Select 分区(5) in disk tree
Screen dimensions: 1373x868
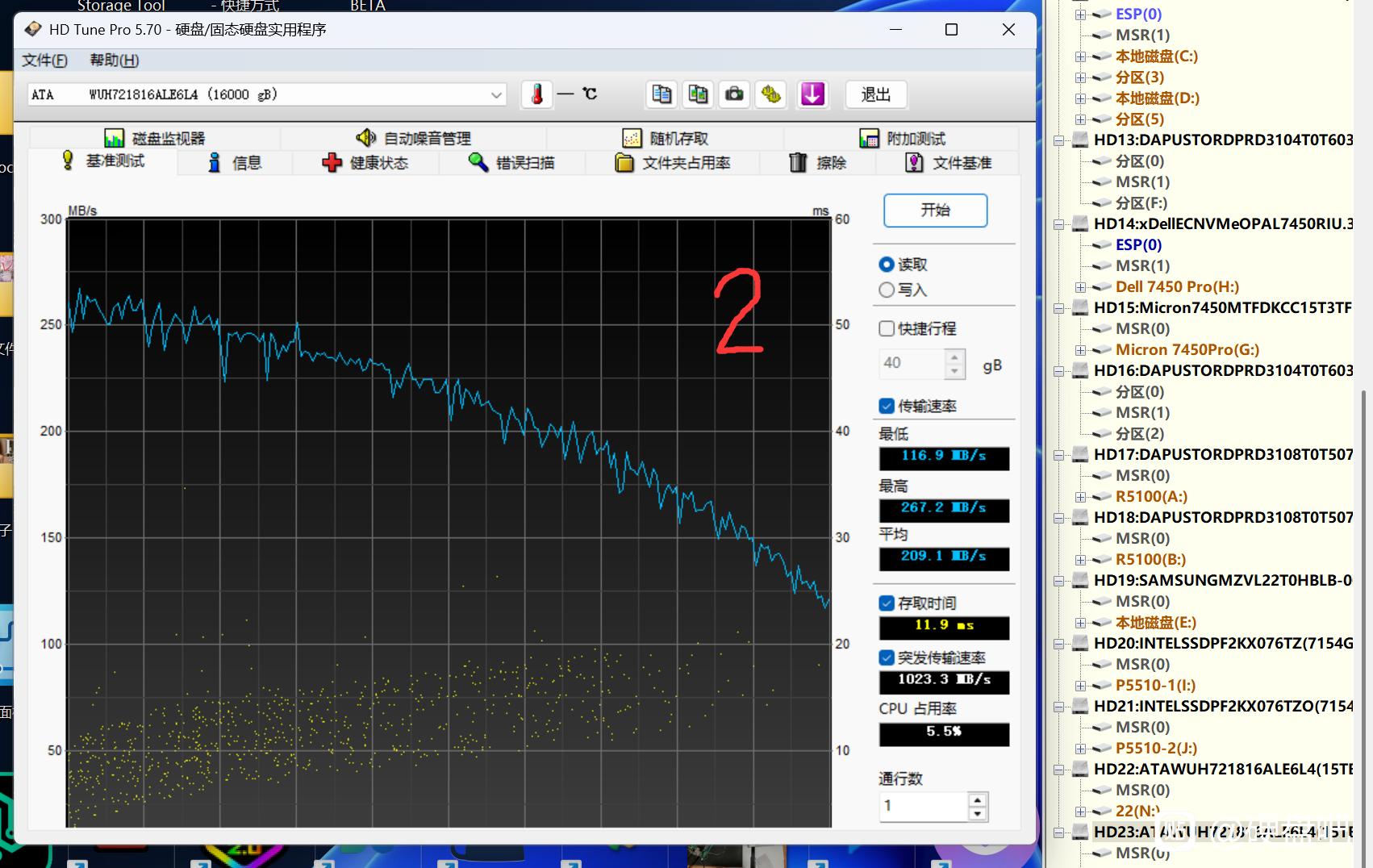tap(1140, 119)
